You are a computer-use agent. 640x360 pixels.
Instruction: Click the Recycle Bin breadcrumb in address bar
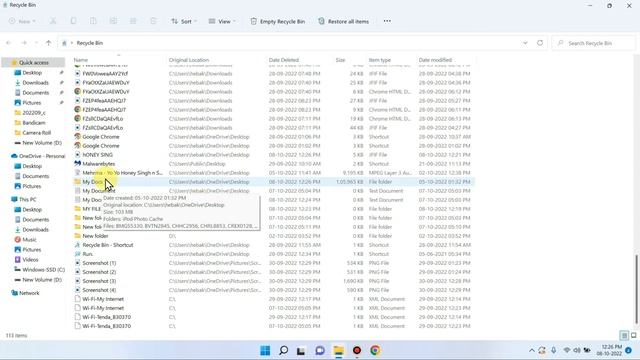point(90,43)
